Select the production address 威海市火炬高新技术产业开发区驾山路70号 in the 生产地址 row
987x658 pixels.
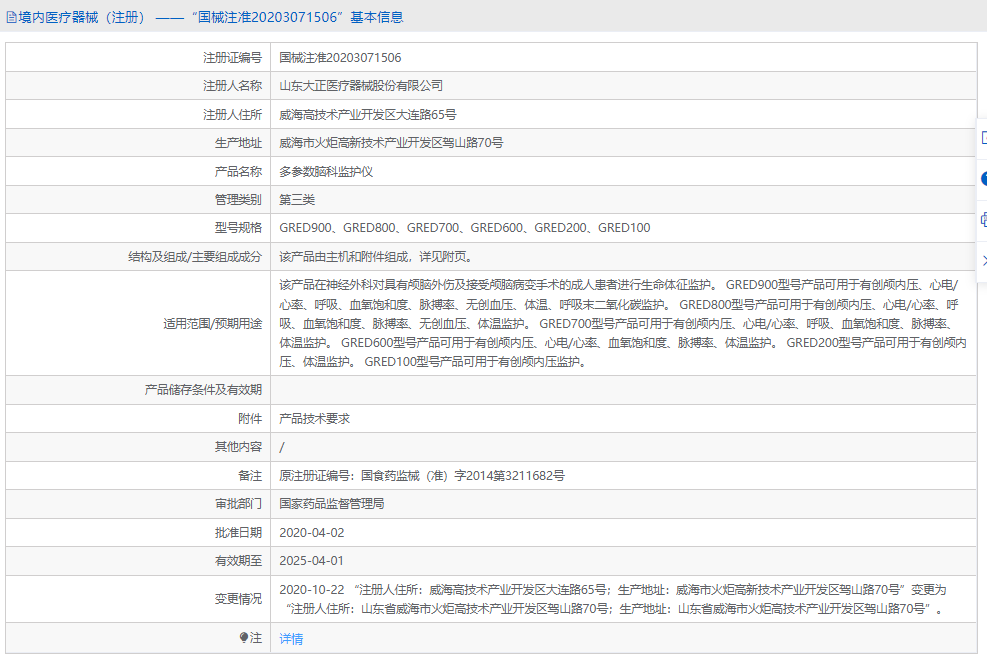point(391,143)
